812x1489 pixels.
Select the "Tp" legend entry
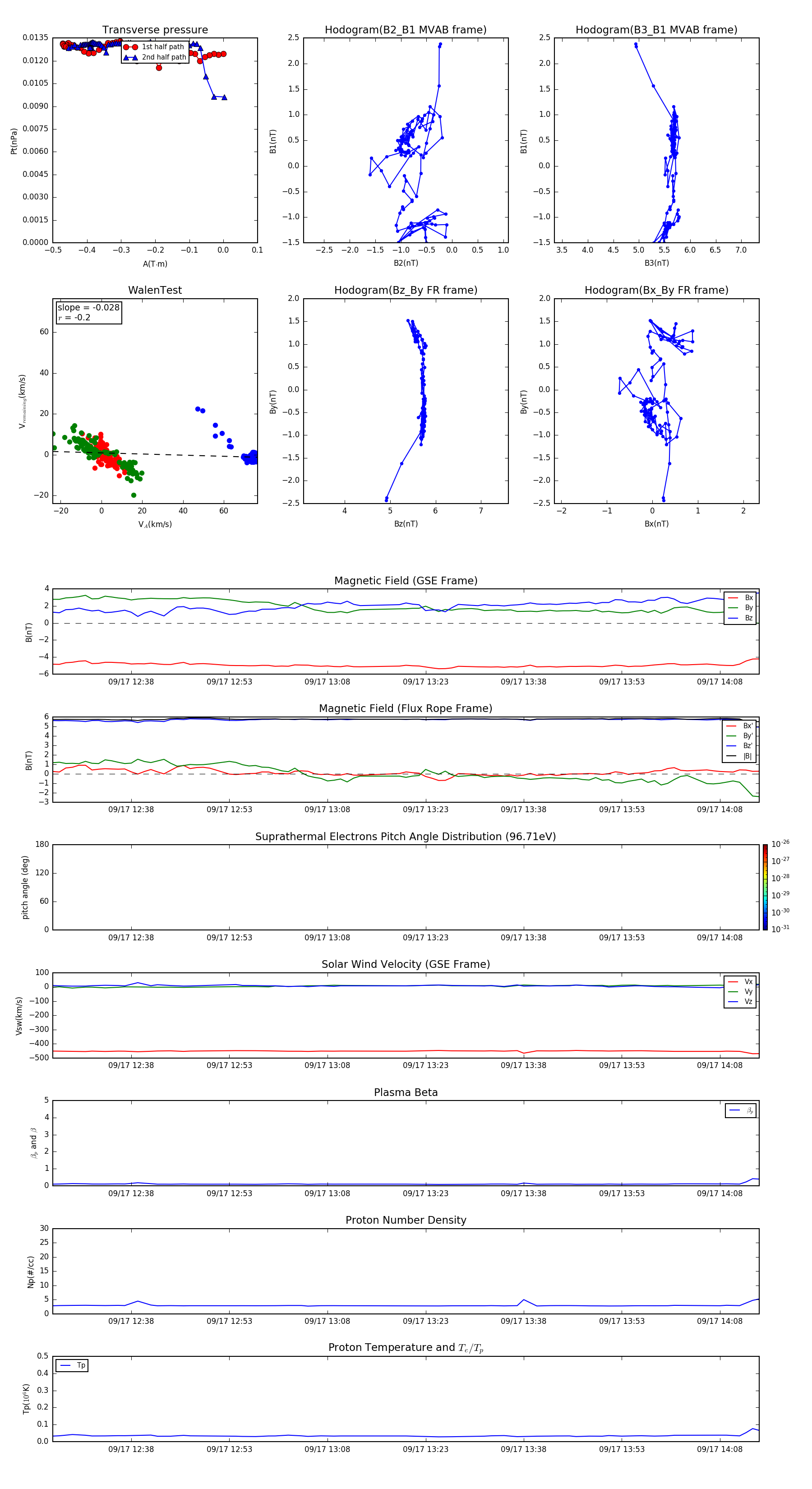(72, 1366)
